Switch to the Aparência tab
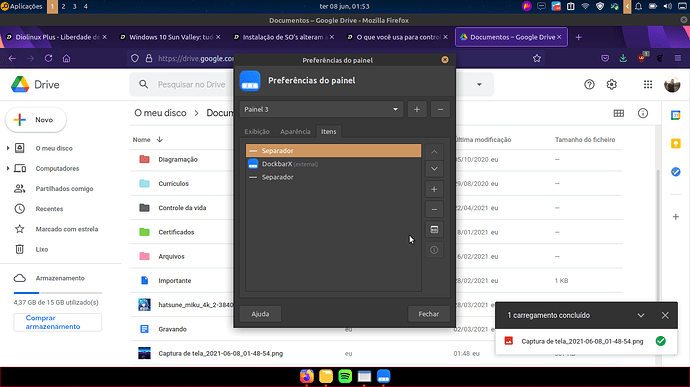Screen dimensions: 690x387 (x=295, y=132)
